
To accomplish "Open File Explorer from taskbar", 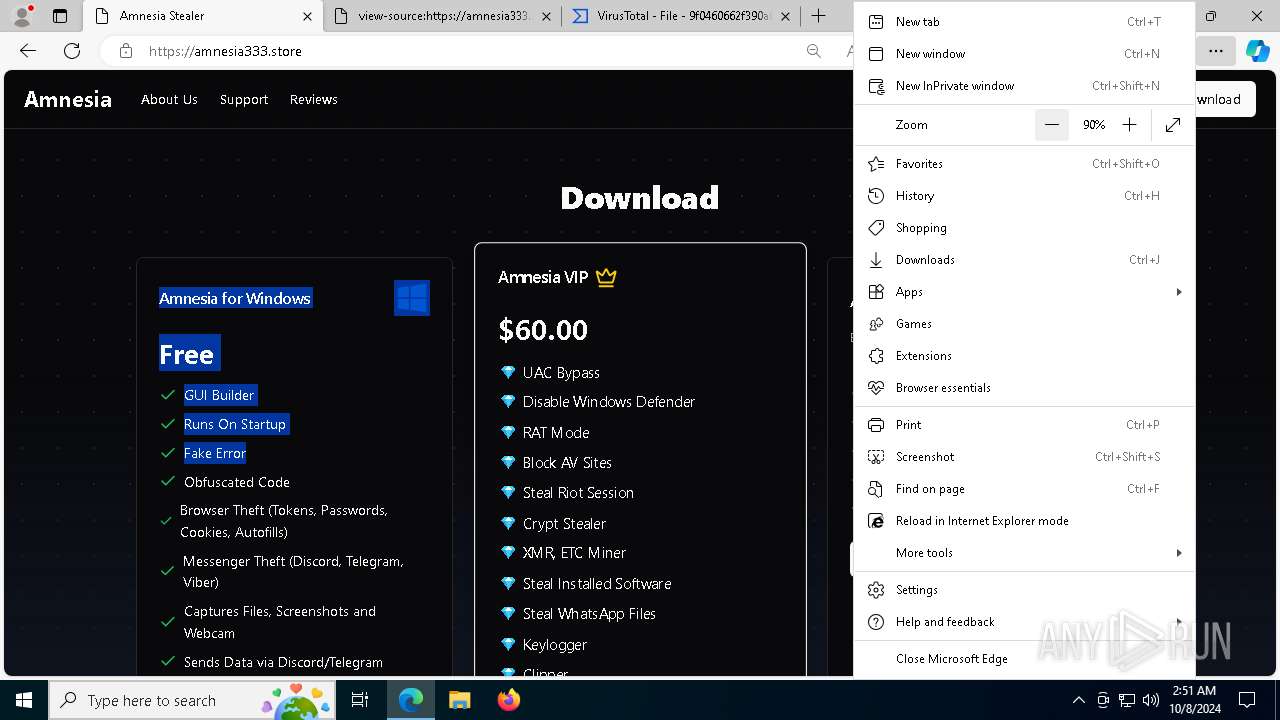I will tap(459, 700).
